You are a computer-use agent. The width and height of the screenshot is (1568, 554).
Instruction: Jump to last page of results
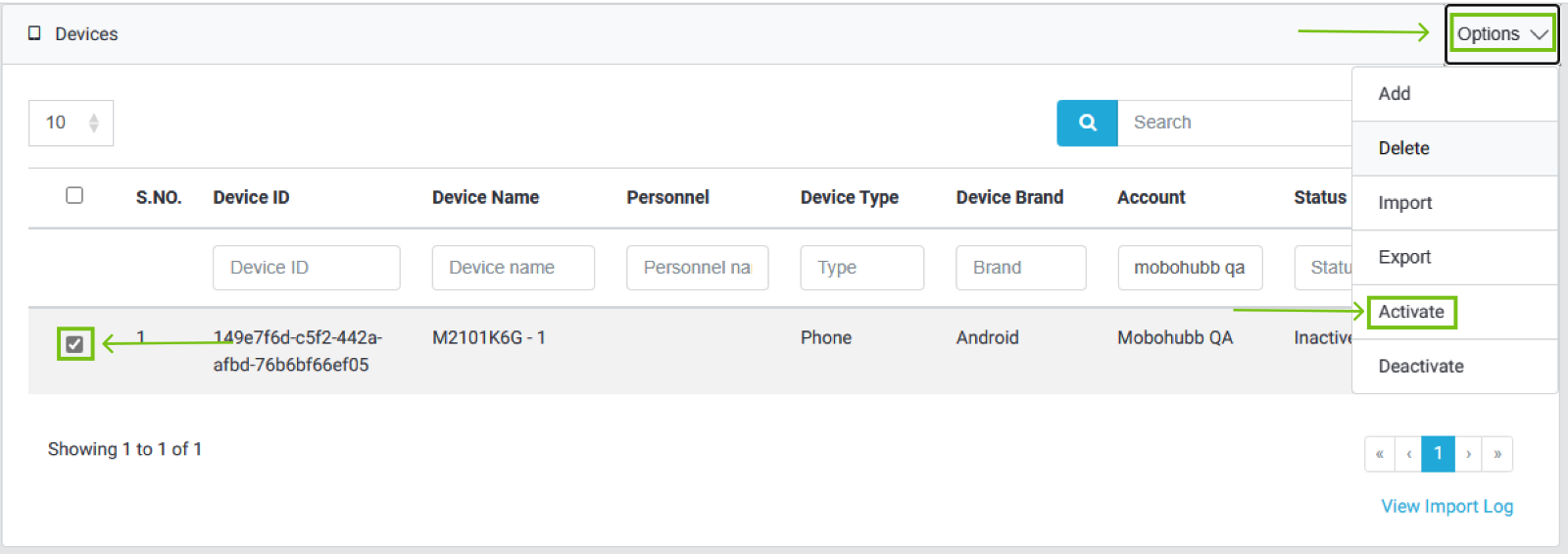pyautogui.click(x=1497, y=454)
